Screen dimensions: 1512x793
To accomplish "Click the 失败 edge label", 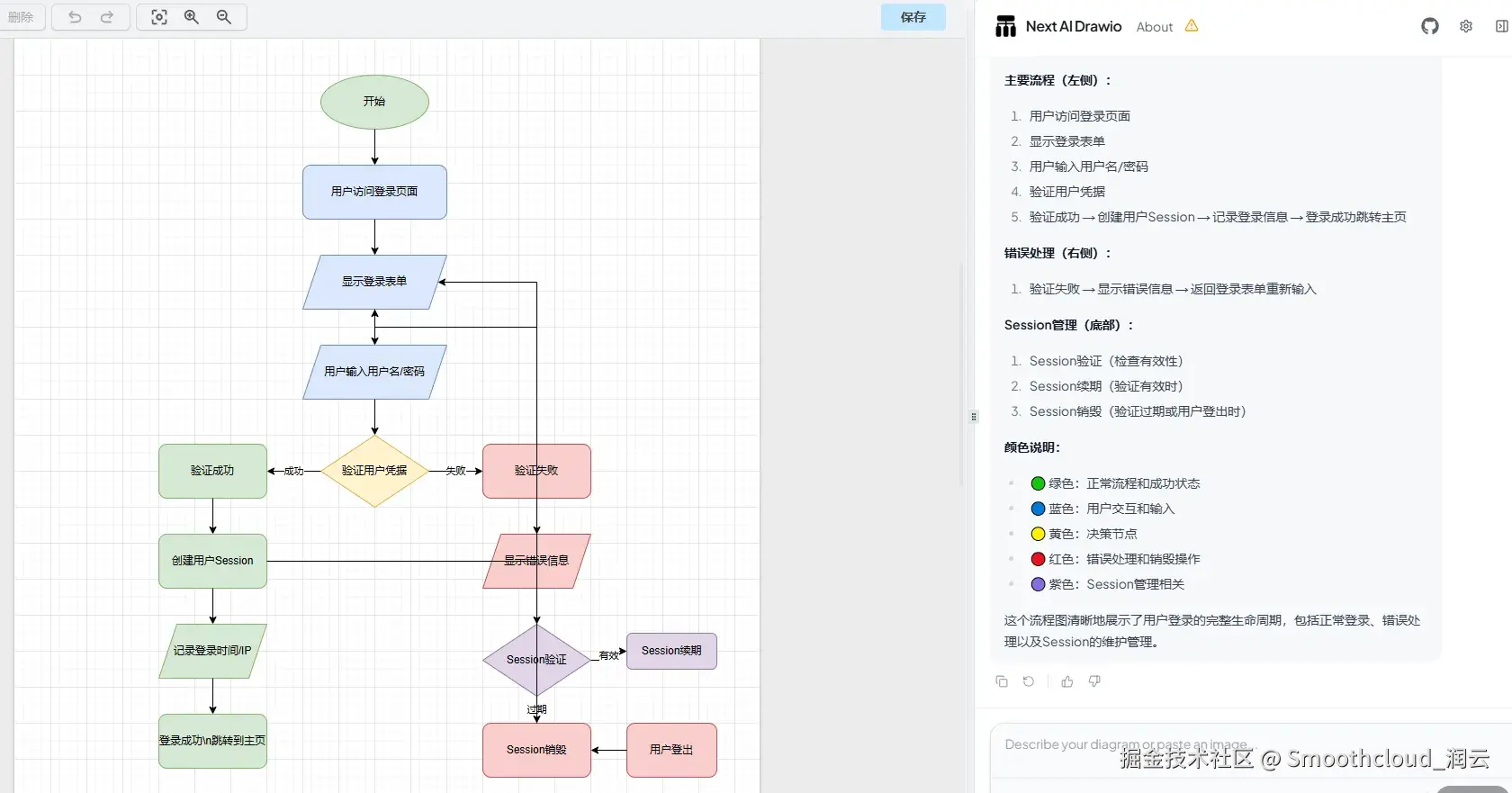I will click(x=455, y=471).
